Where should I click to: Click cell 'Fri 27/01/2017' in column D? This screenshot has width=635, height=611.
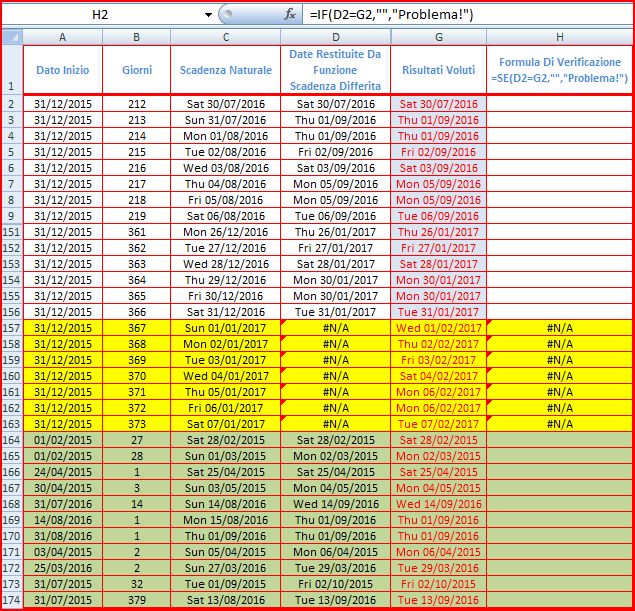point(336,248)
